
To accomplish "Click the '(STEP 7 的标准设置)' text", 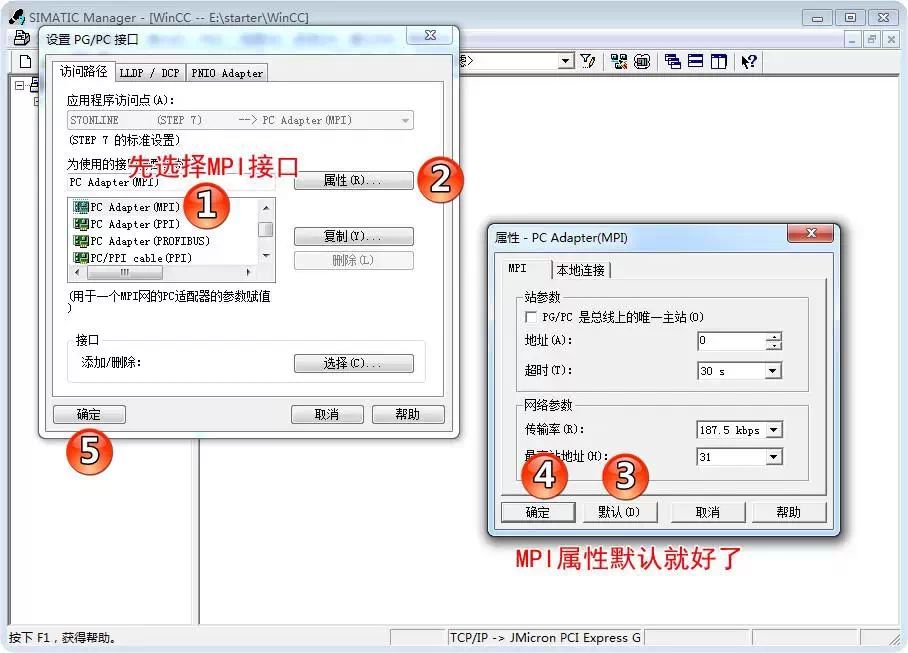I will click(x=124, y=140).
